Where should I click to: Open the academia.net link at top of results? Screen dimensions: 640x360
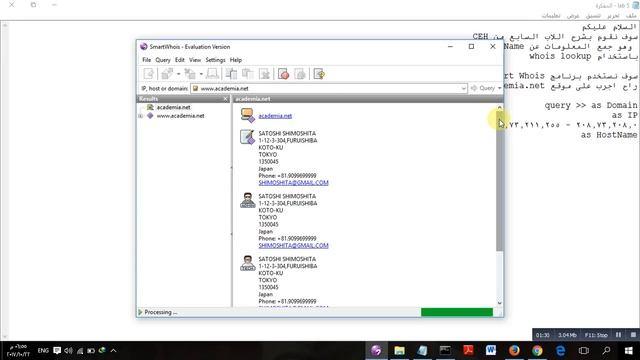[275, 116]
